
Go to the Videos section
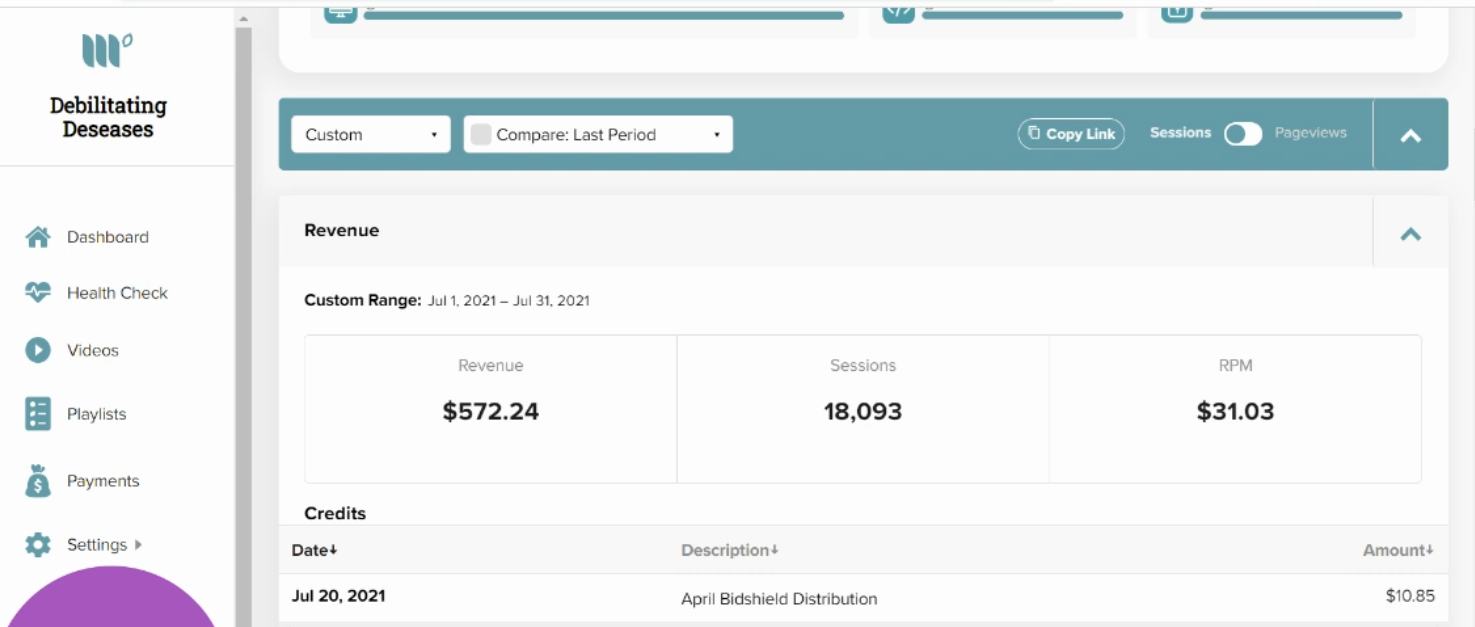tap(93, 350)
